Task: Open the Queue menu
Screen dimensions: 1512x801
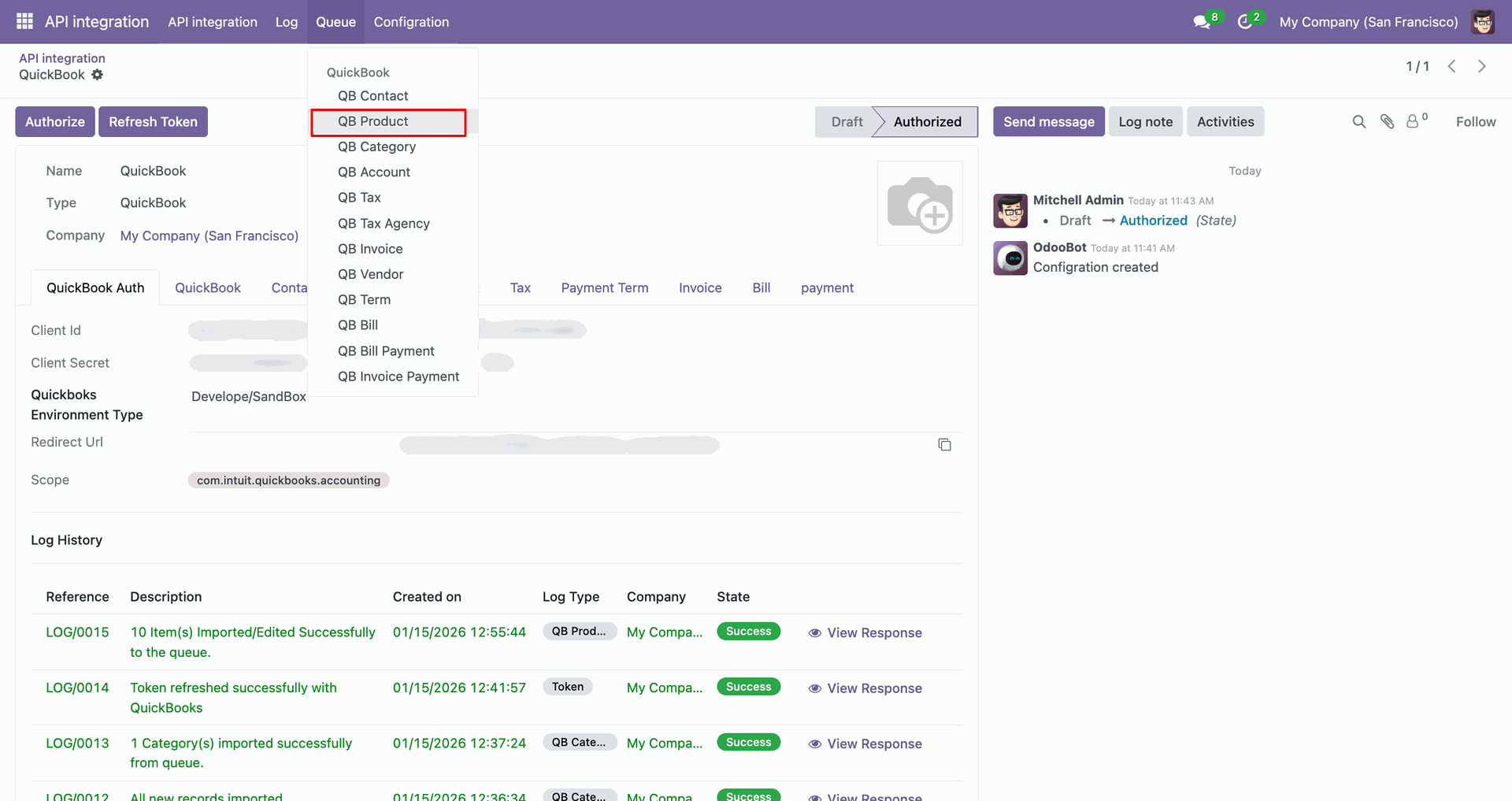Action: 335,22
